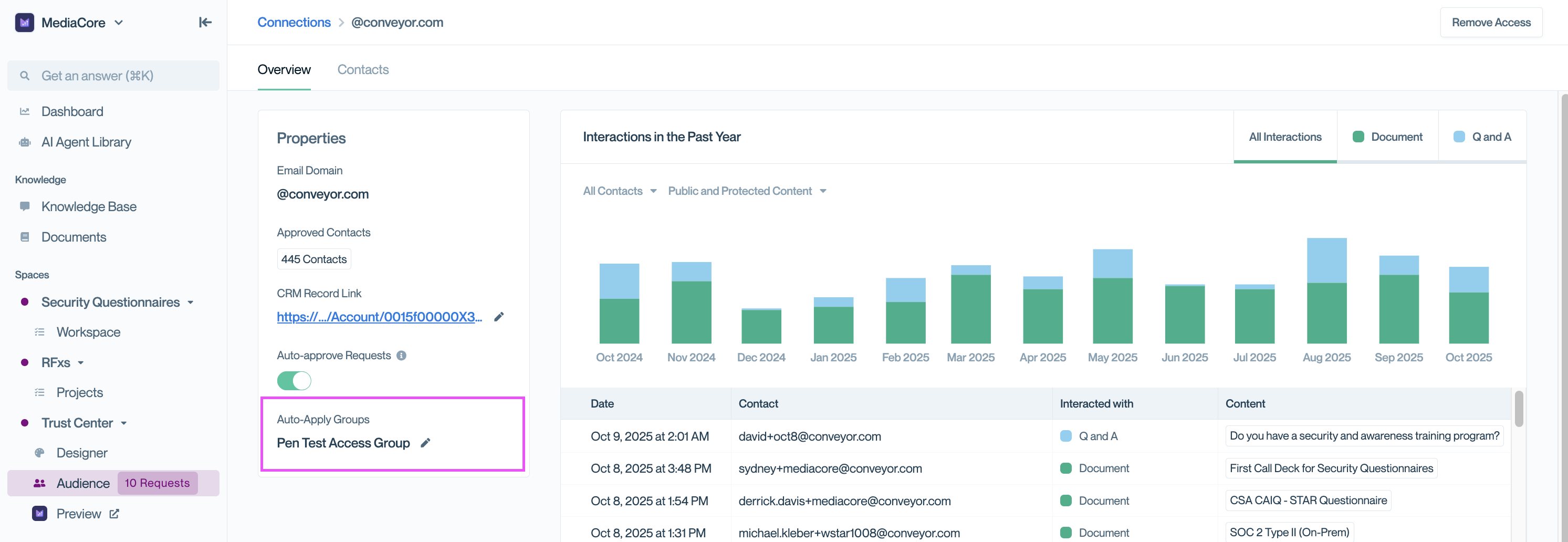Collapse the Security Questionnaires section
The height and width of the screenshot is (542, 1568).
pos(191,303)
